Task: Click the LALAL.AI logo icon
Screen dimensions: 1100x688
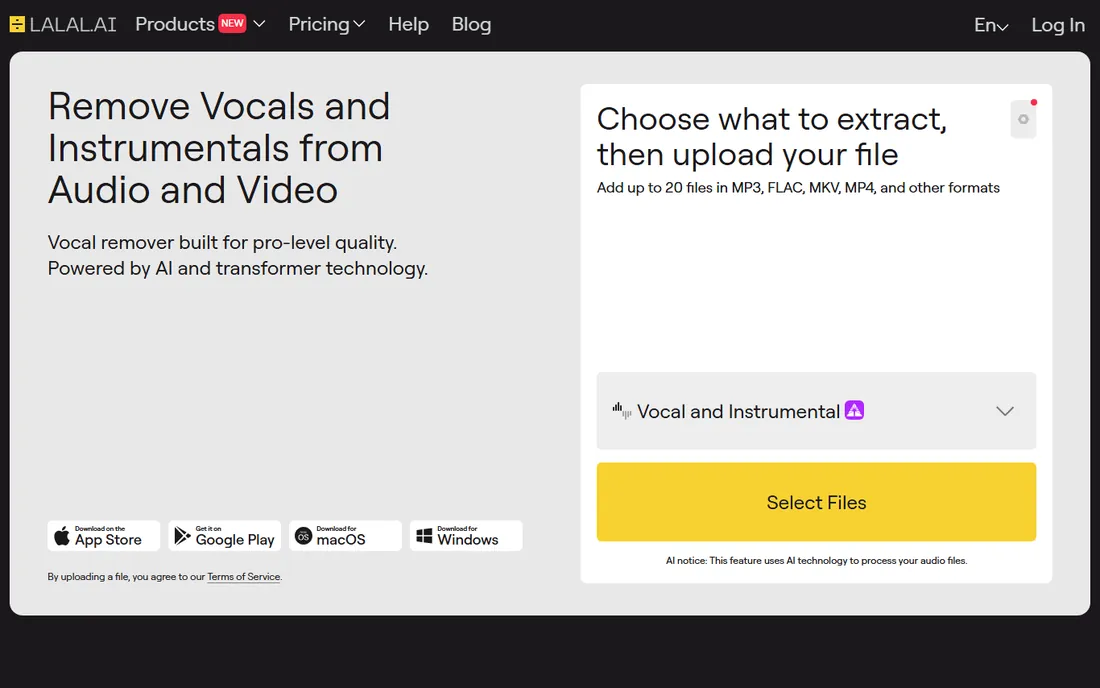Action: point(18,25)
